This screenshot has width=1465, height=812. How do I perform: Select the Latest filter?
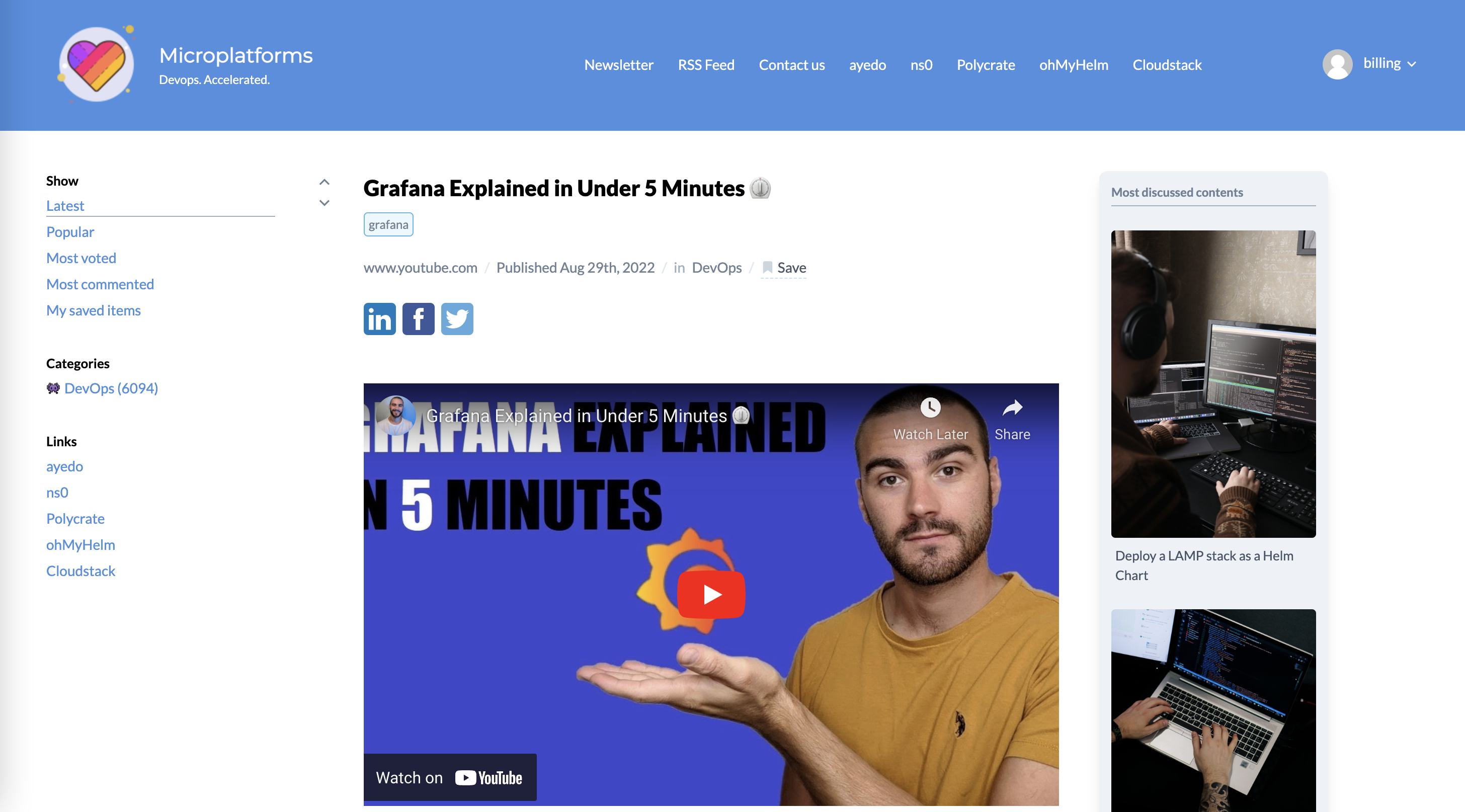(65, 206)
